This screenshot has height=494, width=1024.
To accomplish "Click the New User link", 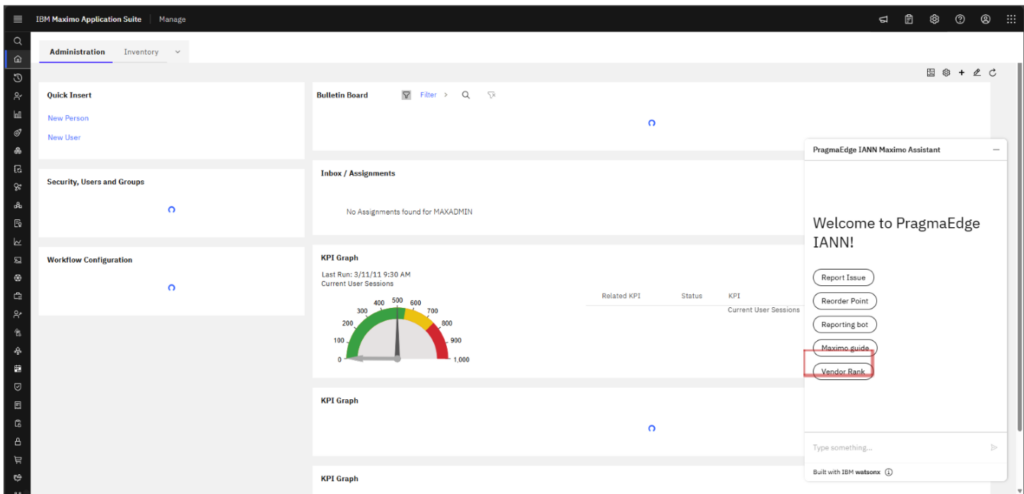I will (x=64, y=137).
